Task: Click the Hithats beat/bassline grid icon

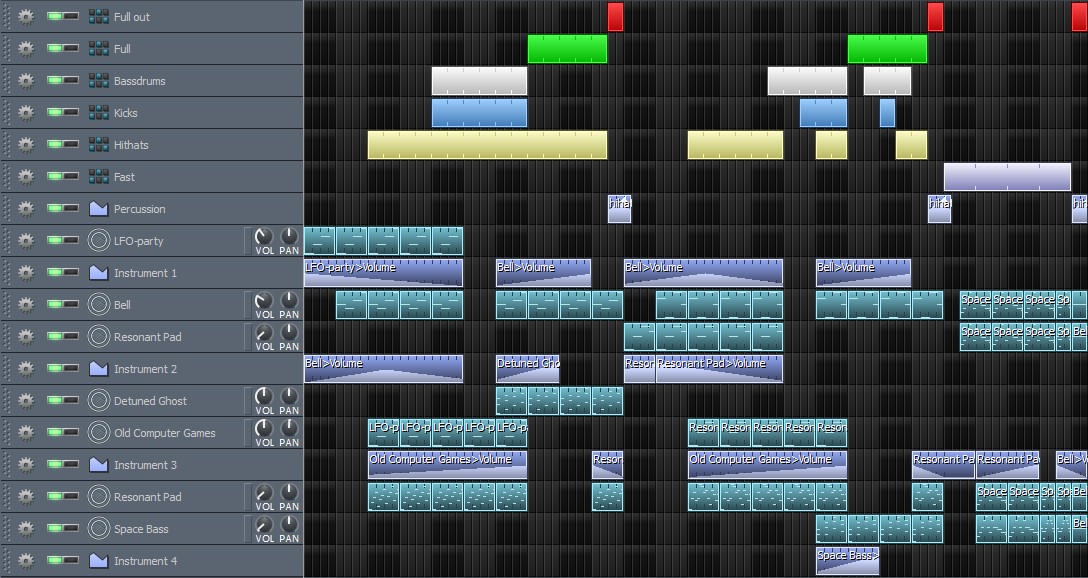Action: (x=98, y=145)
